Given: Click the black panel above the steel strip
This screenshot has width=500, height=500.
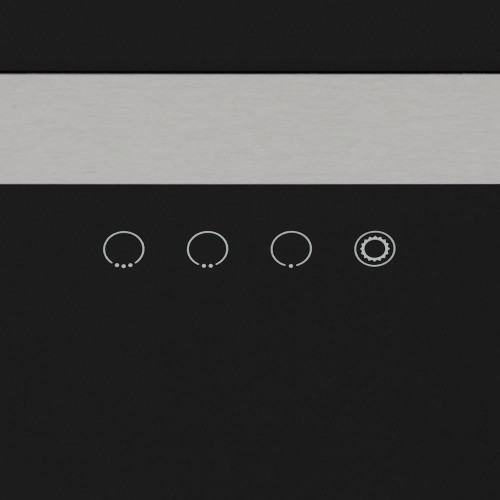Looking at the screenshot, I should point(250,36).
